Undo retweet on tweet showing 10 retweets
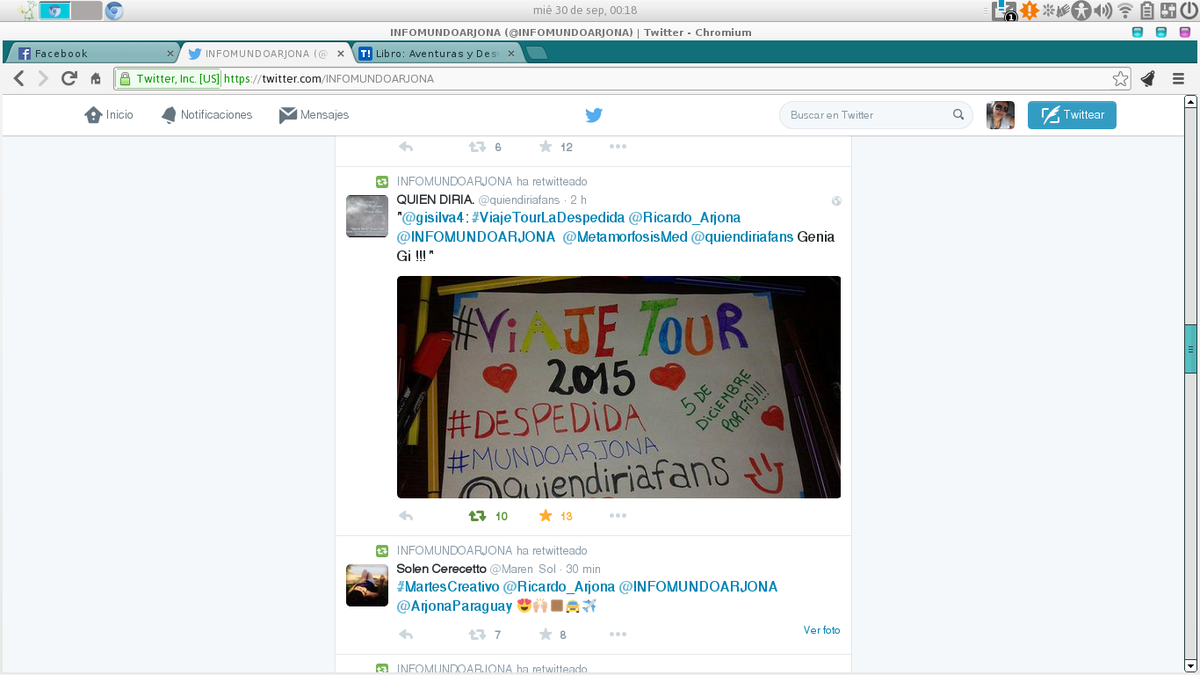1200x675 pixels. [x=478, y=516]
